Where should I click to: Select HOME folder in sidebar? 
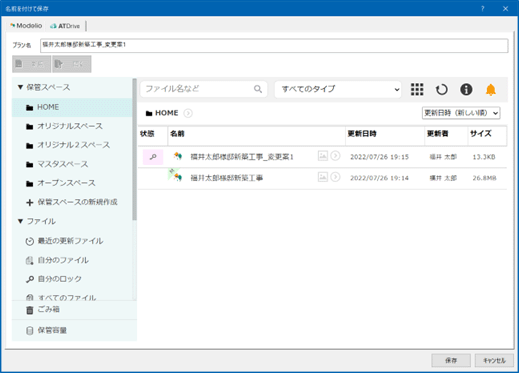click(x=72, y=107)
